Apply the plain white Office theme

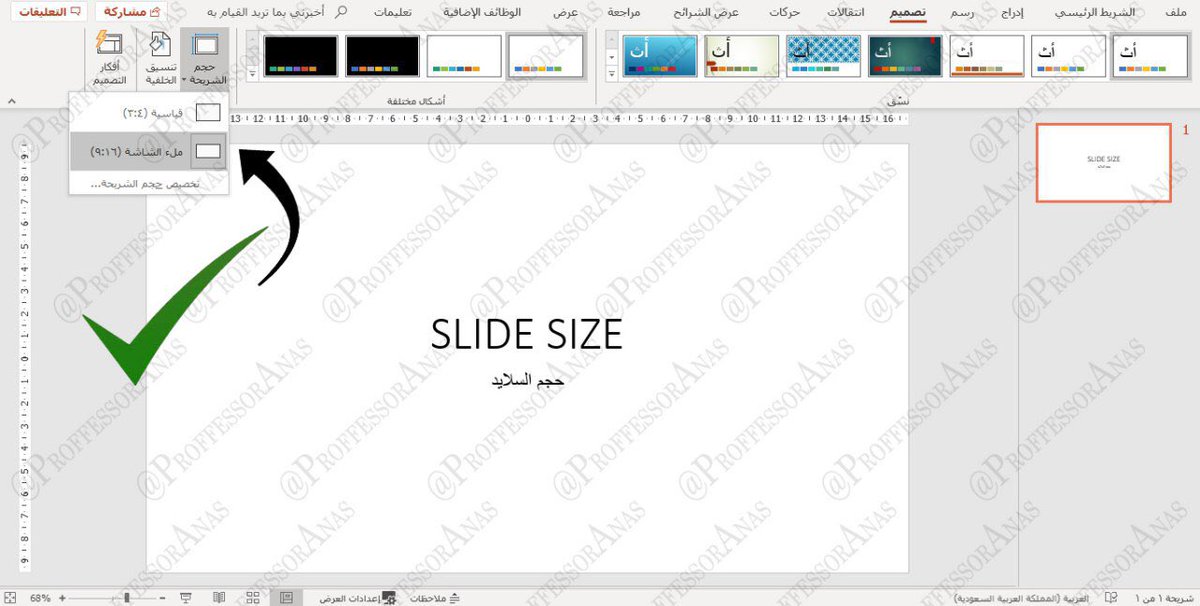point(1151,56)
